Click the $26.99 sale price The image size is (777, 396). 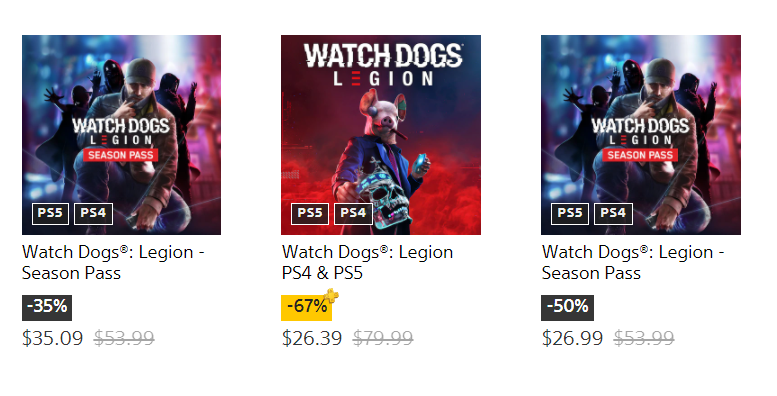[x=572, y=339]
